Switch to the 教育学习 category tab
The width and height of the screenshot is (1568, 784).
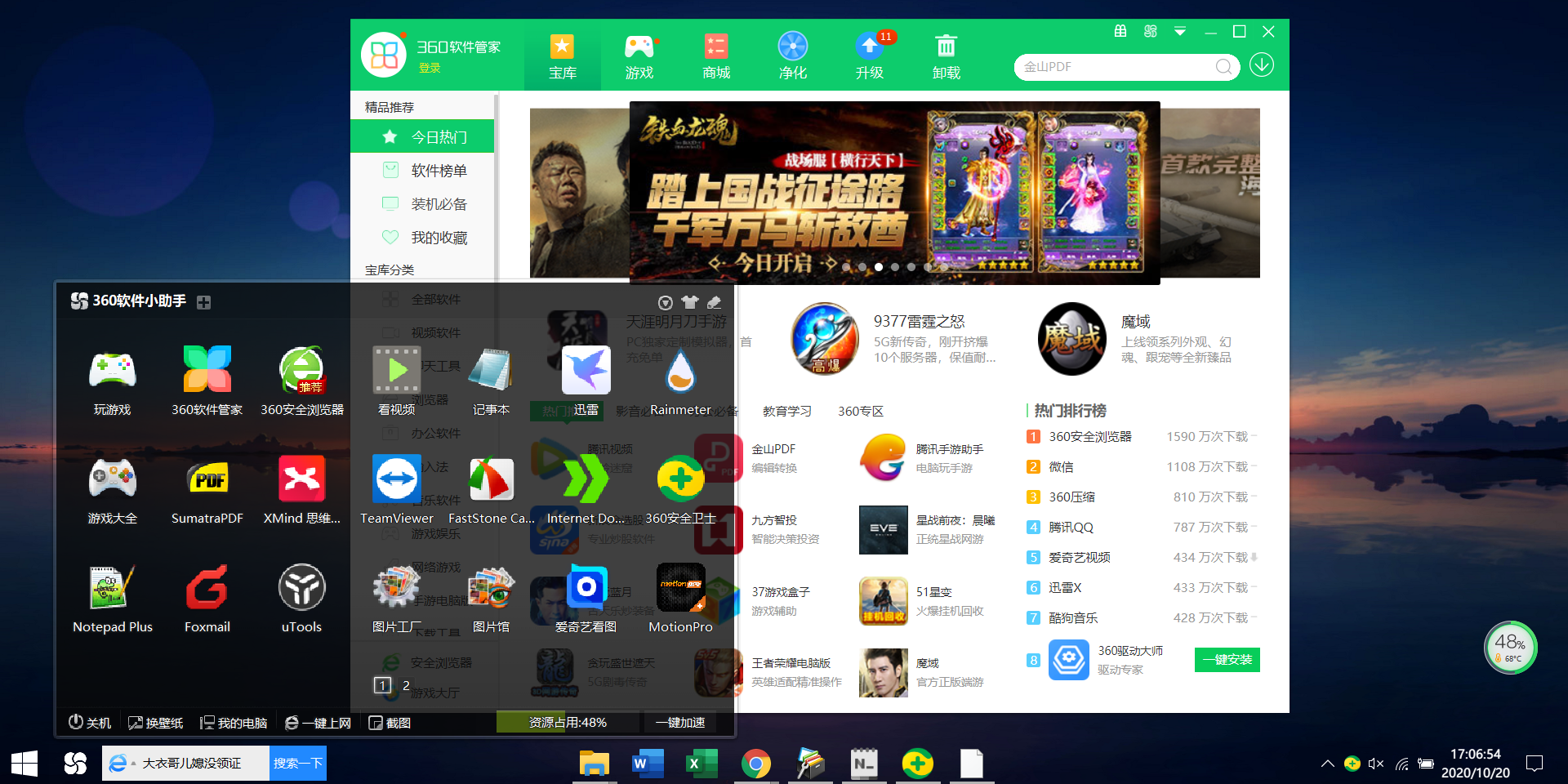pos(787,411)
